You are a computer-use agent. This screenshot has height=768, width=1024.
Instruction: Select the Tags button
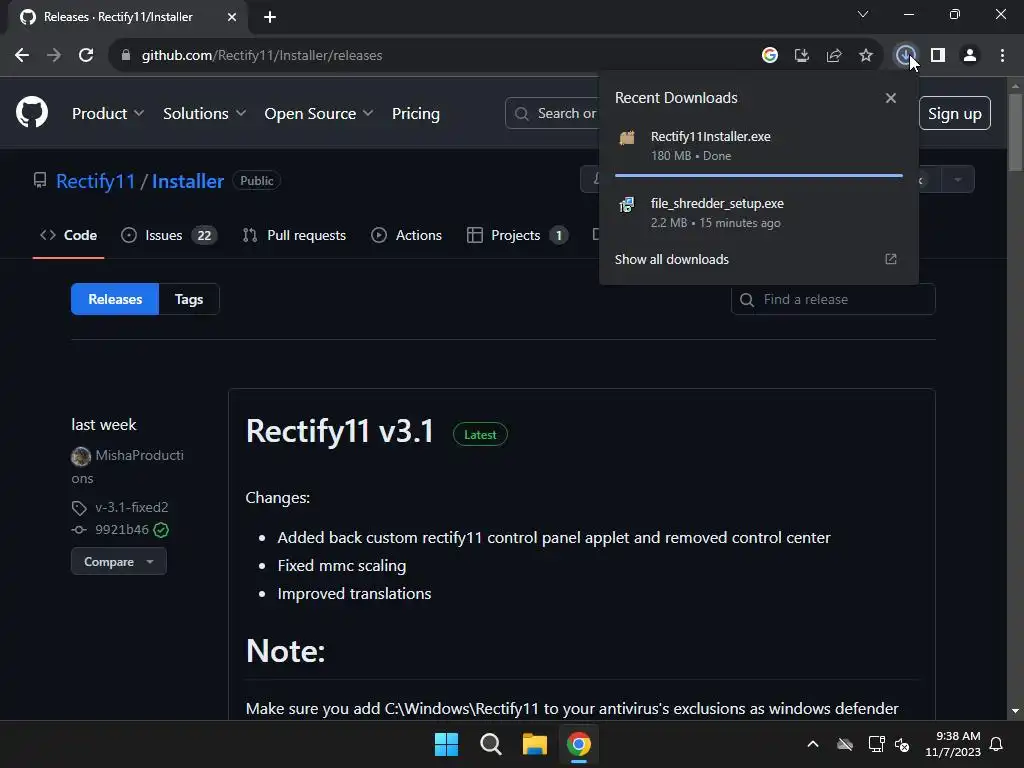coord(189,299)
